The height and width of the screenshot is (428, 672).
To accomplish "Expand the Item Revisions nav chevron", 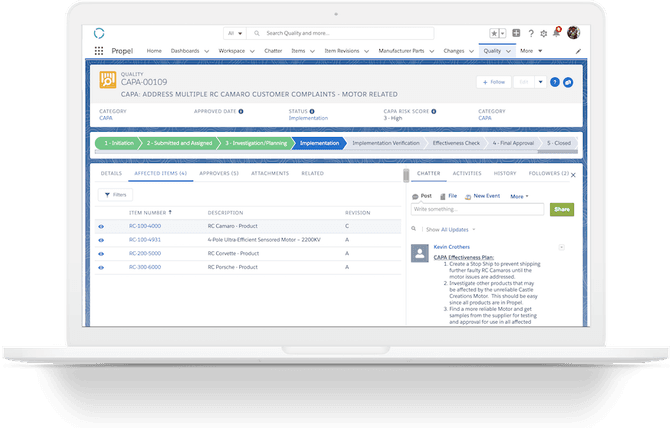I will coord(366,51).
